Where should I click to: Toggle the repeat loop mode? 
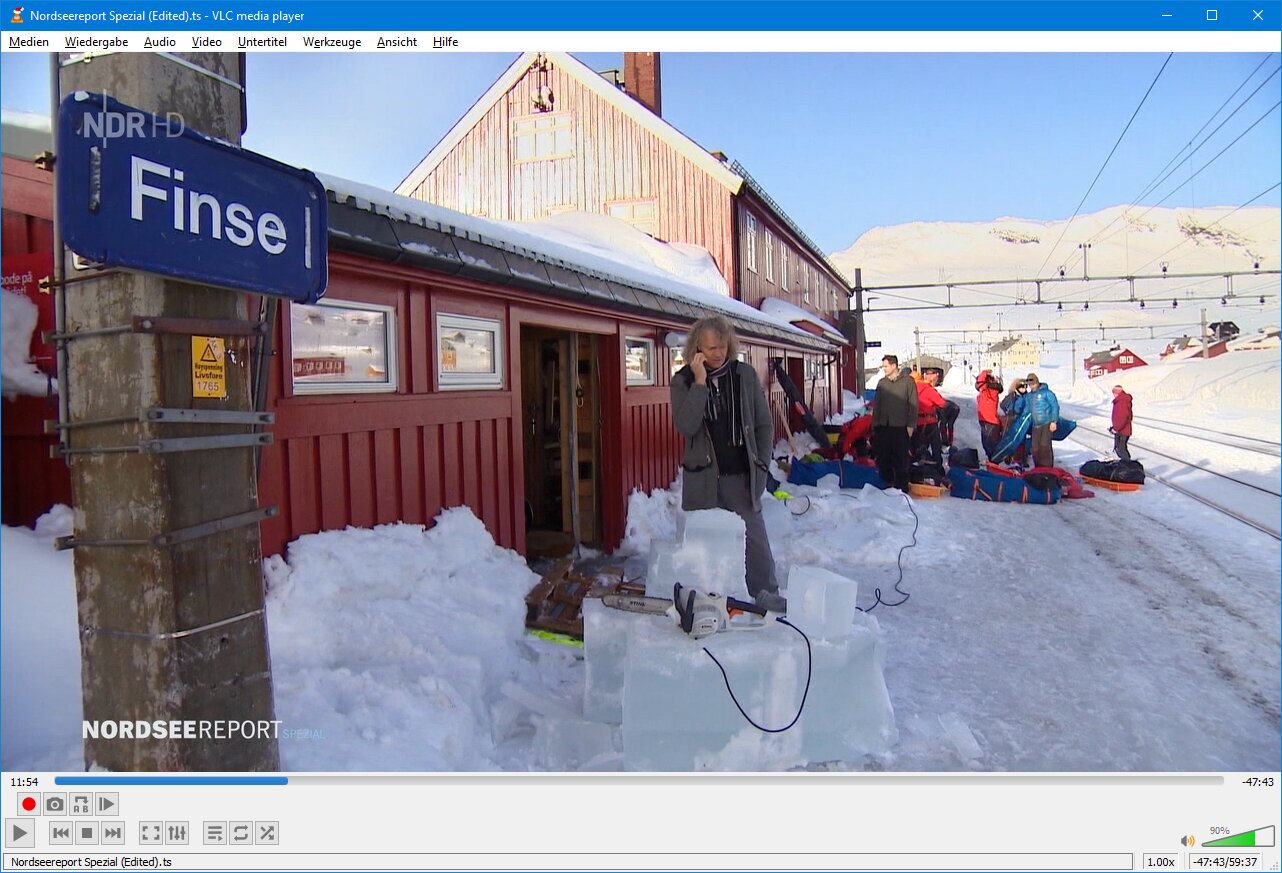(240, 833)
